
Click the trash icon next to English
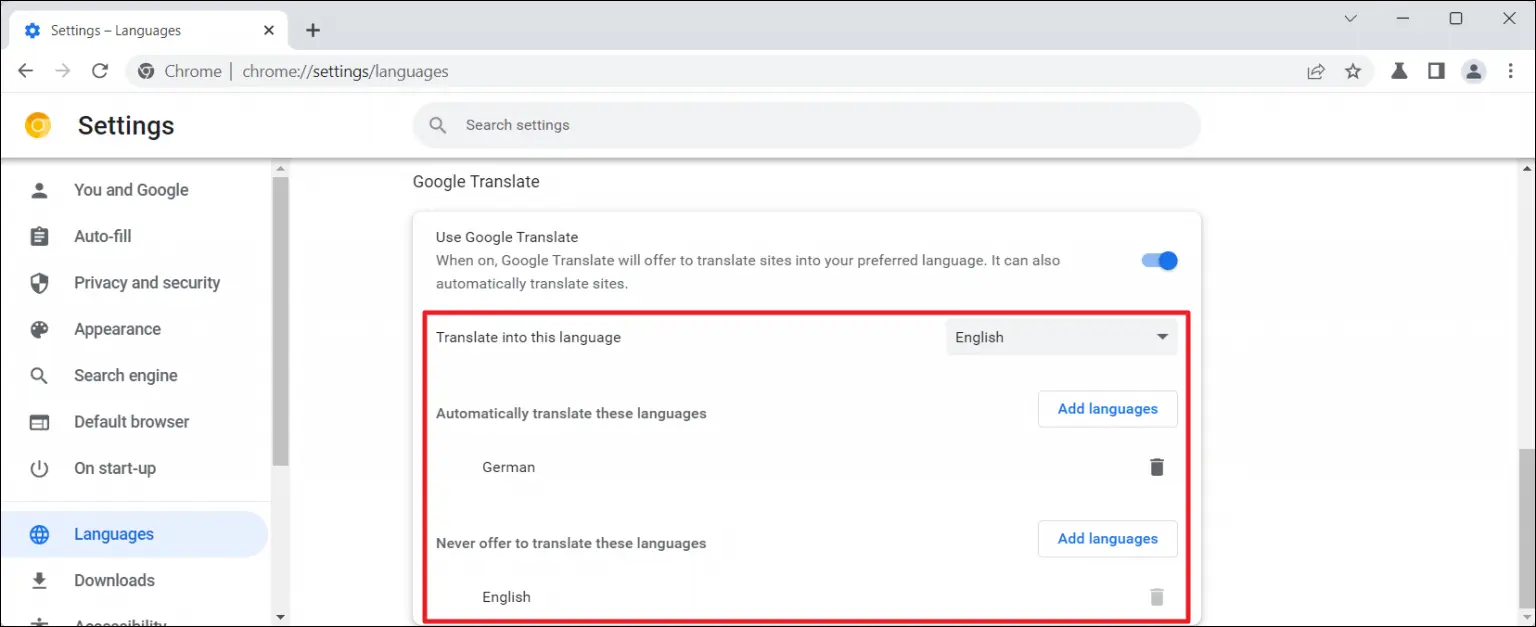click(x=1156, y=596)
